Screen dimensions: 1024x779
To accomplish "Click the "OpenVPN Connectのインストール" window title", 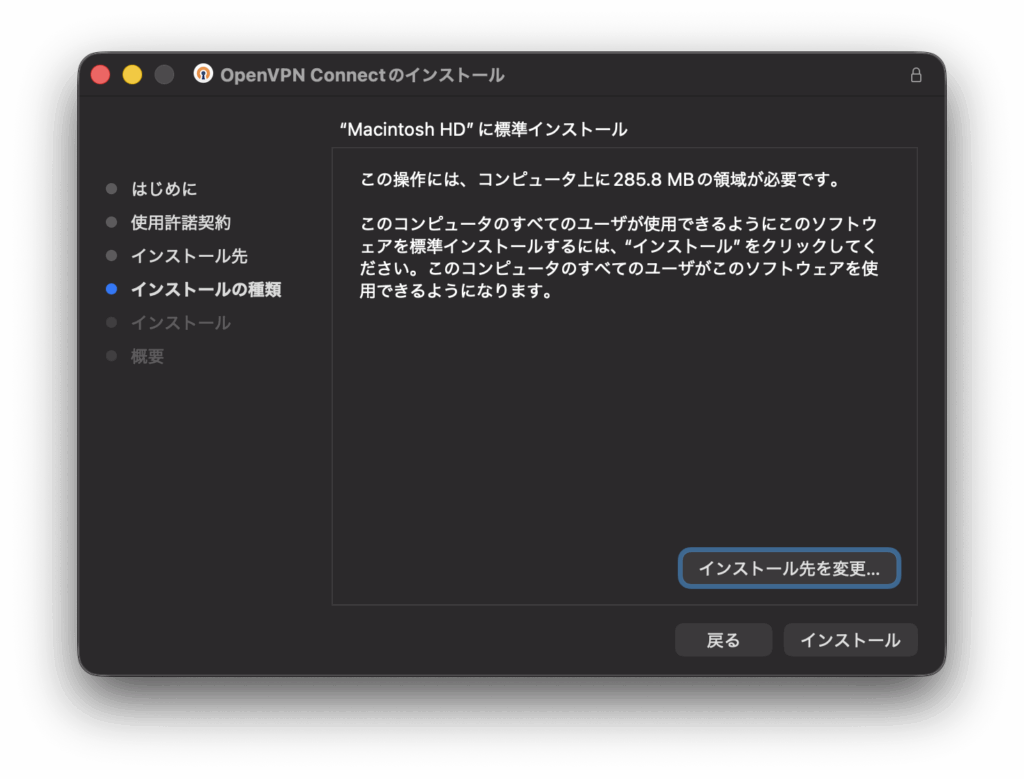I will pyautogui.click(x=361, y=75).
